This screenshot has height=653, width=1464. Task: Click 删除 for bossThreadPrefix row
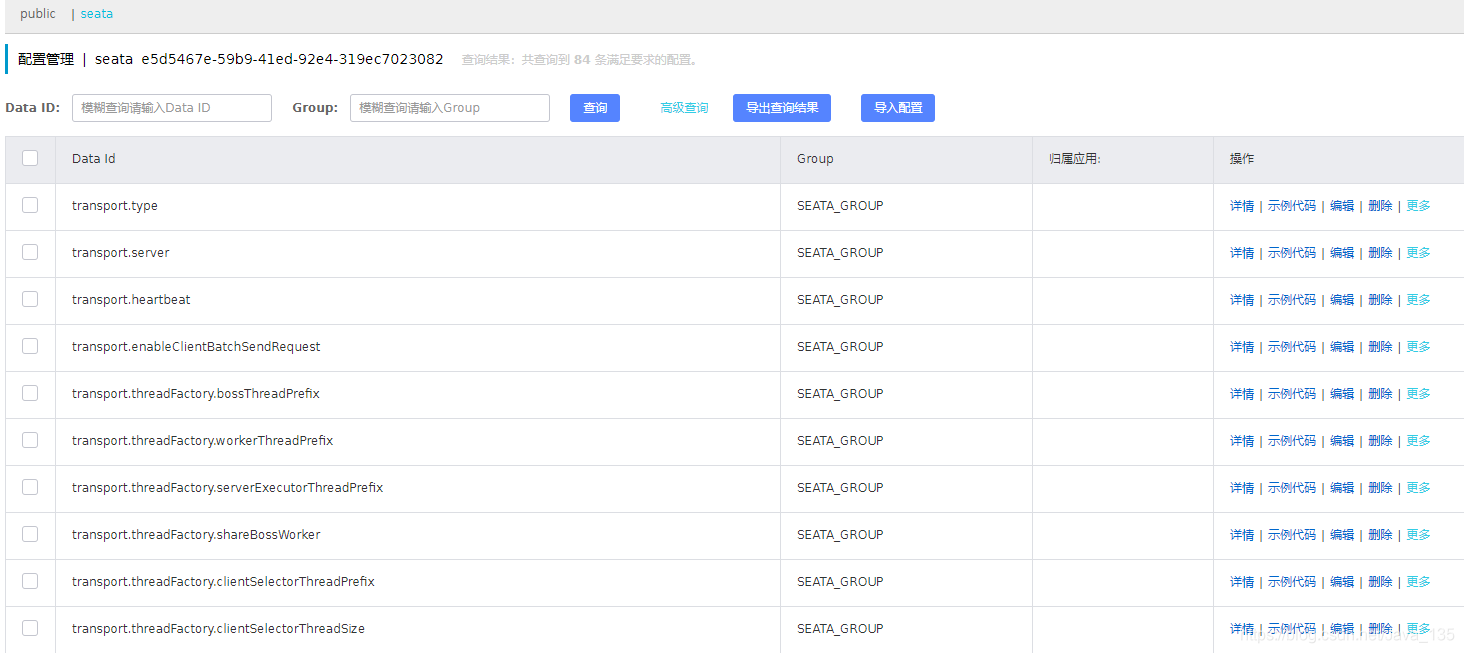pos(1380,394)
